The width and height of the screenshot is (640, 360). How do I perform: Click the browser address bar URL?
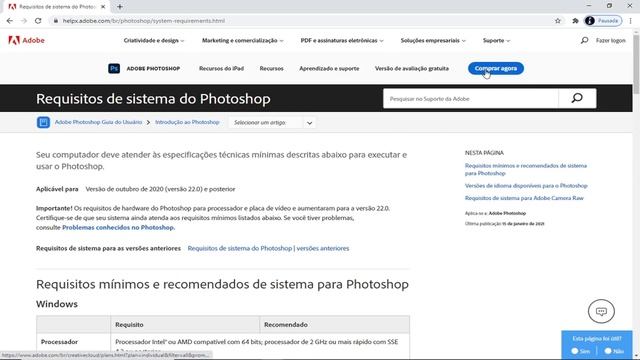(x=144, y=21)
